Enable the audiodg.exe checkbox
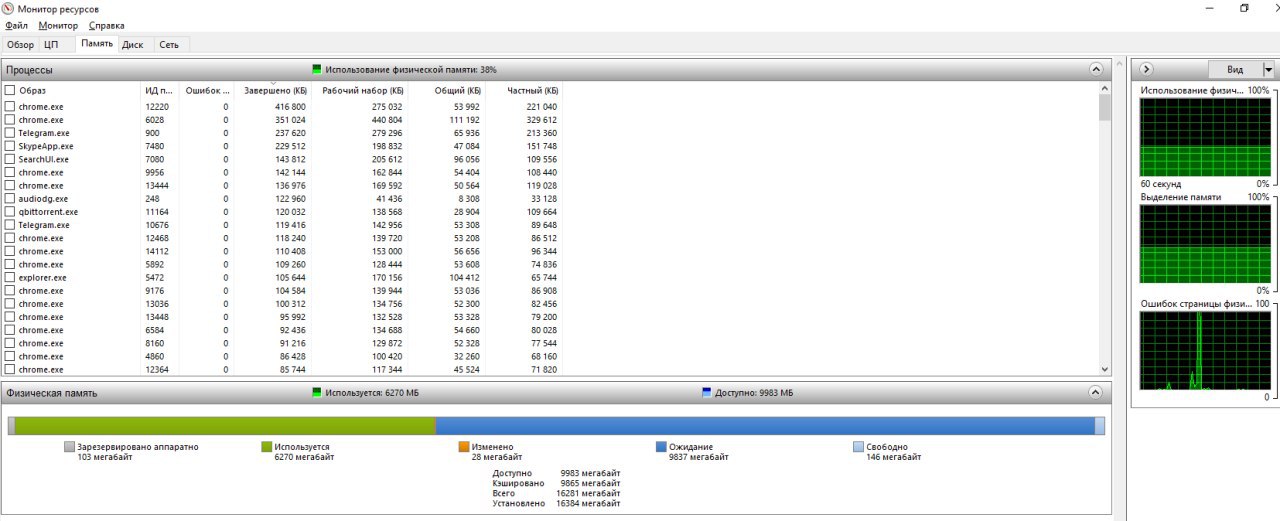This screenshot has width=1280, height=521. (x=10, y=198)
